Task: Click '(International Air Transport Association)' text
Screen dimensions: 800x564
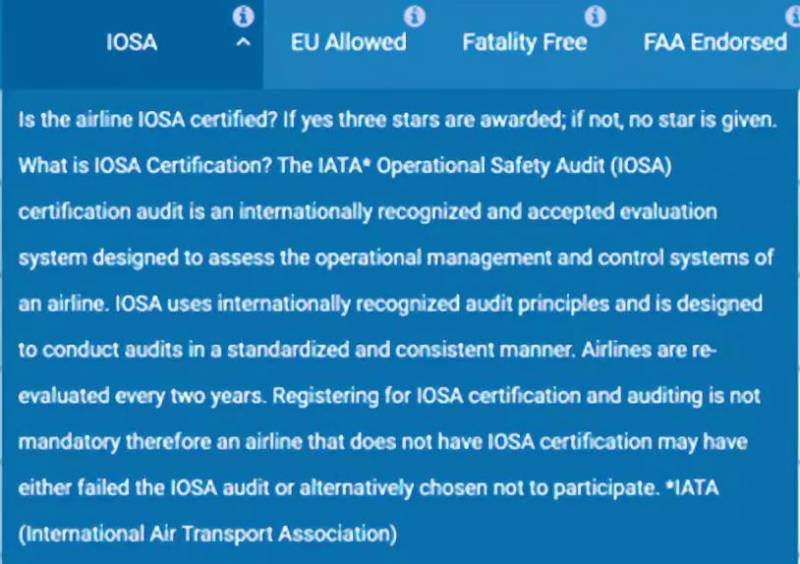Action: pyautogui.click(x=208, y=534)
